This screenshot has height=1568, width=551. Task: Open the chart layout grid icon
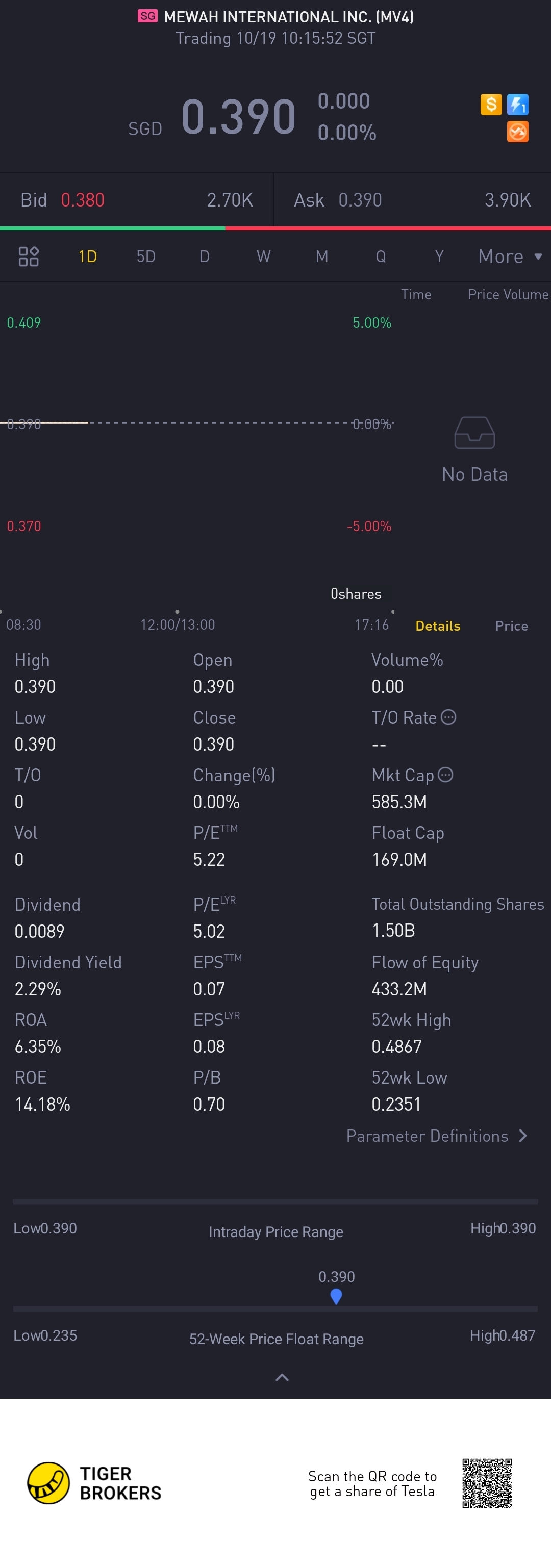[x=29, y=256]
